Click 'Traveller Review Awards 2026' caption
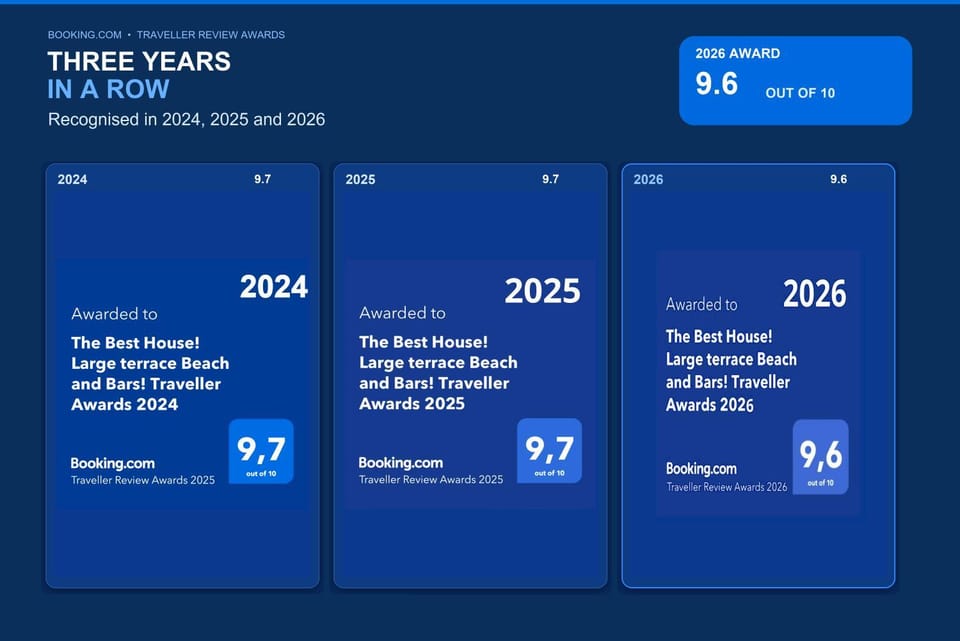 click(727, 487)
